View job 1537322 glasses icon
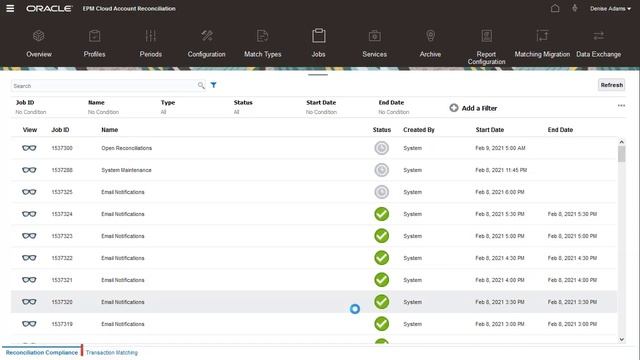 tap(29, 258)
